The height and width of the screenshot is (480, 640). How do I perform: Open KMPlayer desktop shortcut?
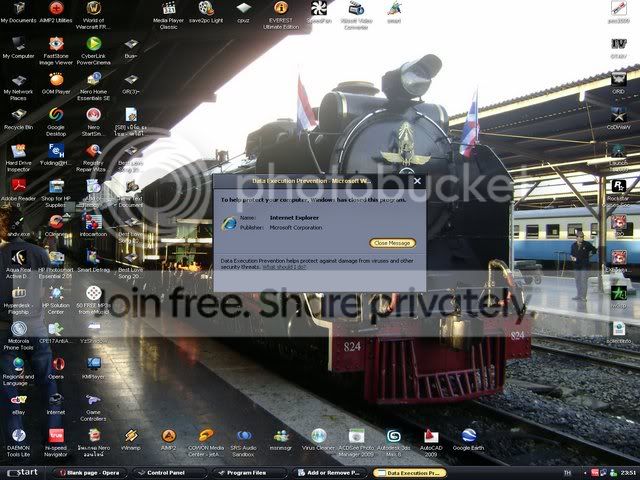click(x=94, y=365)
